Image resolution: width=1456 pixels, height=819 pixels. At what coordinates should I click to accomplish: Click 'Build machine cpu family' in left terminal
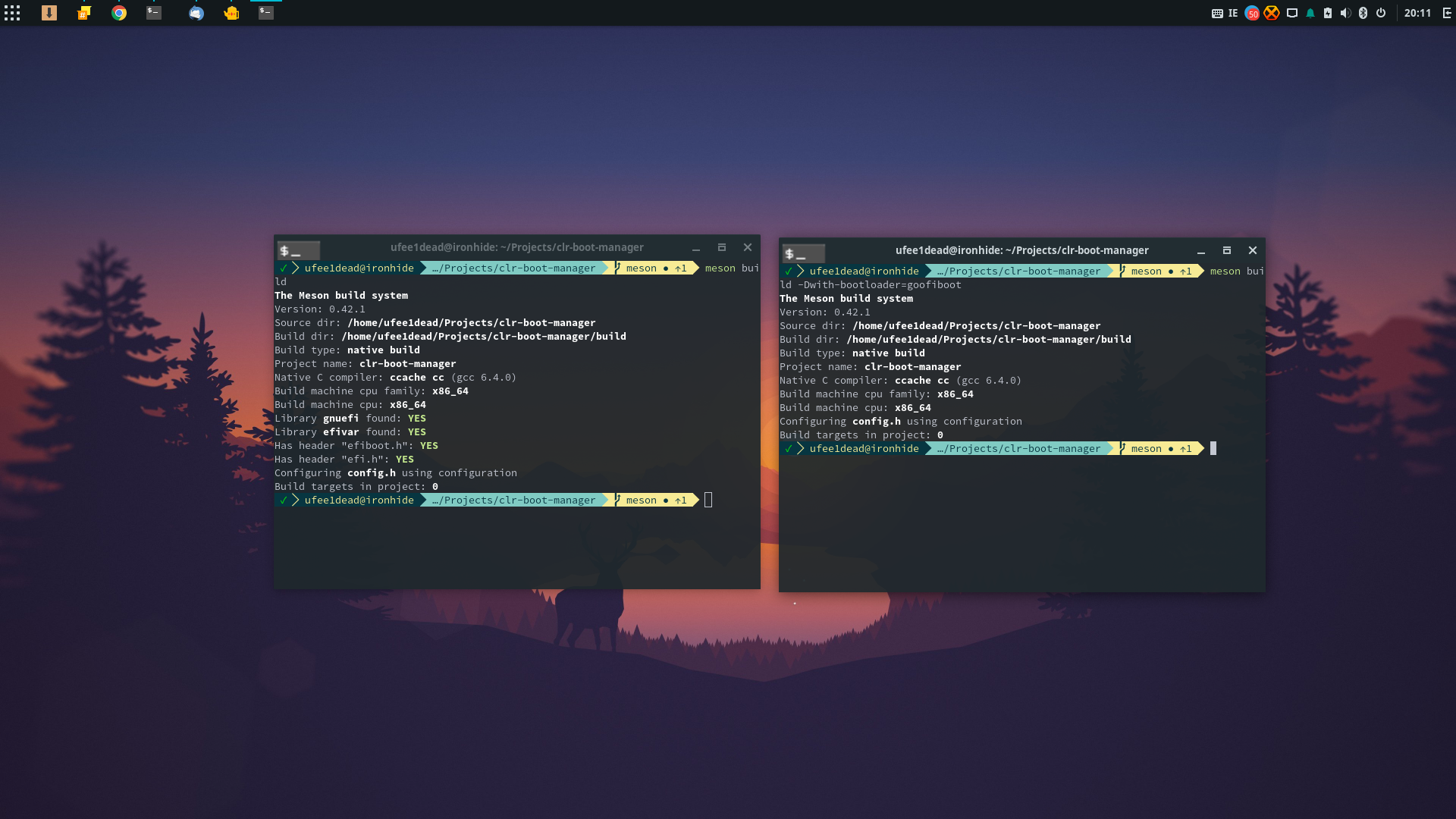[372, 391]
